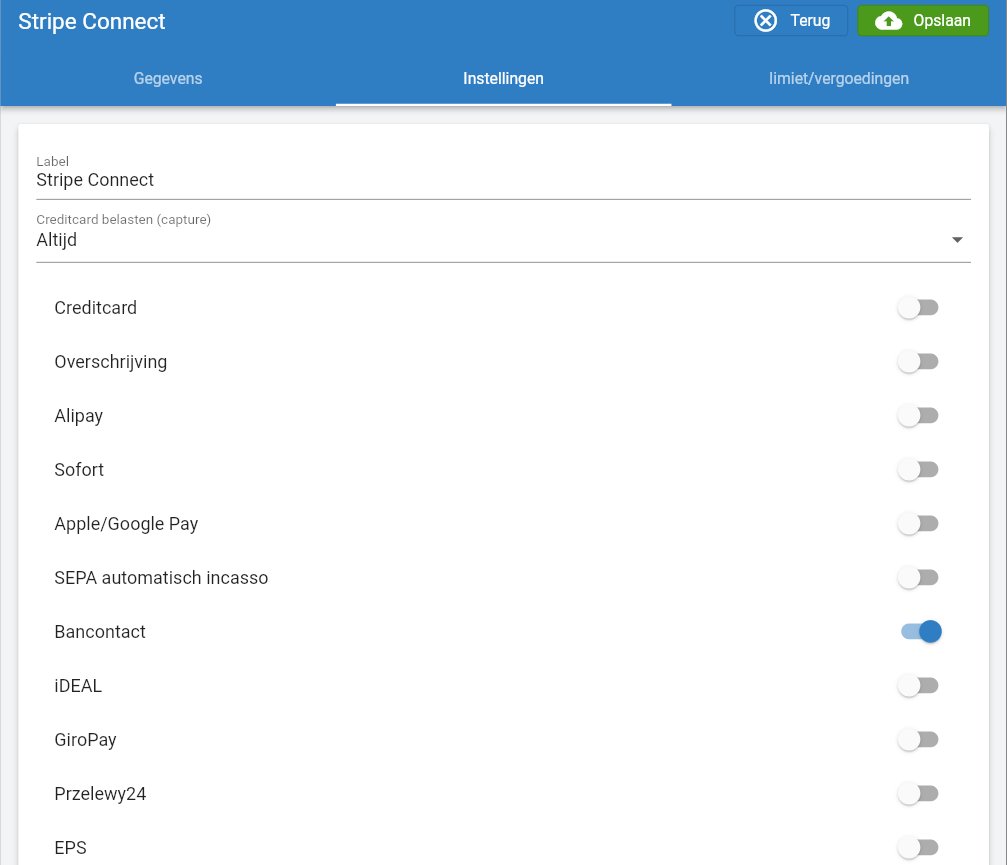Save settings with the Opslaan button
Viewport: 1007px width, 865px height.
tap(923, 21)
